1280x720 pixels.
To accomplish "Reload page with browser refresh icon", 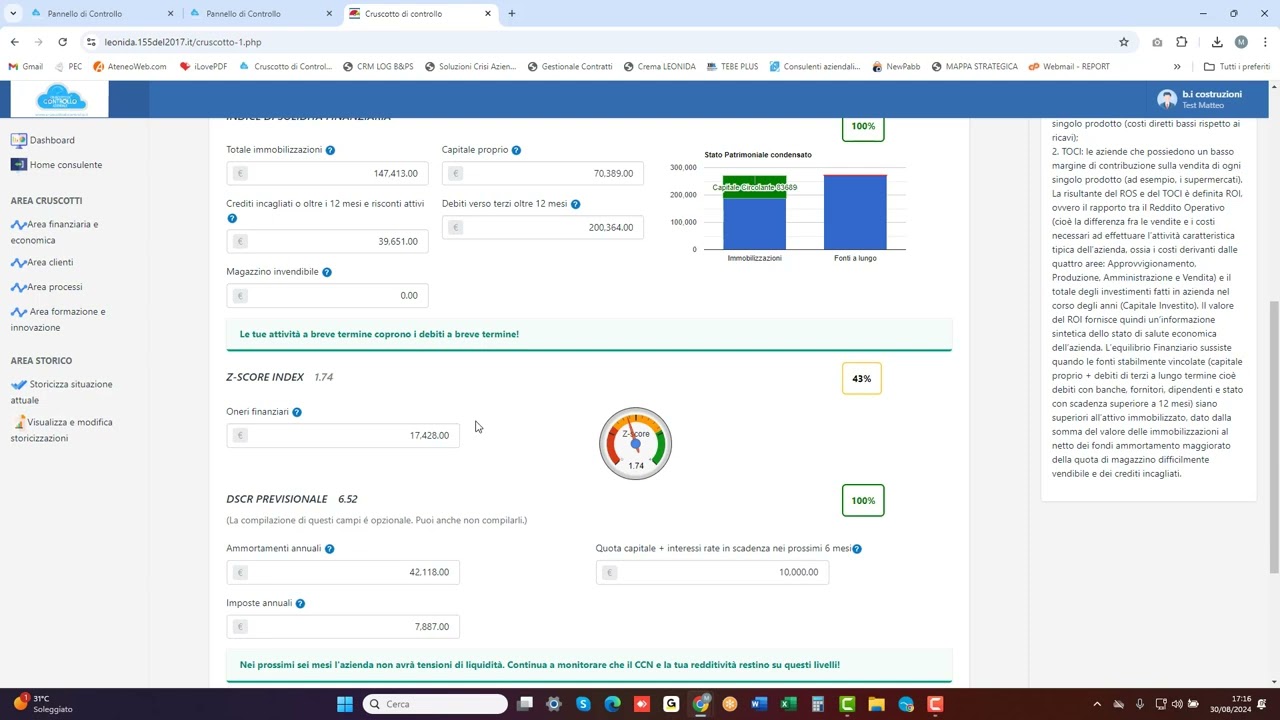I will pos(62,42).
